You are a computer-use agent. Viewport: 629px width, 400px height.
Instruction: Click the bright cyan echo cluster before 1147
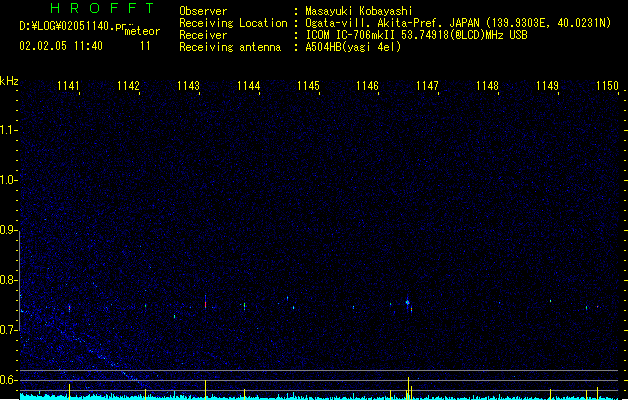coord(408,302)
